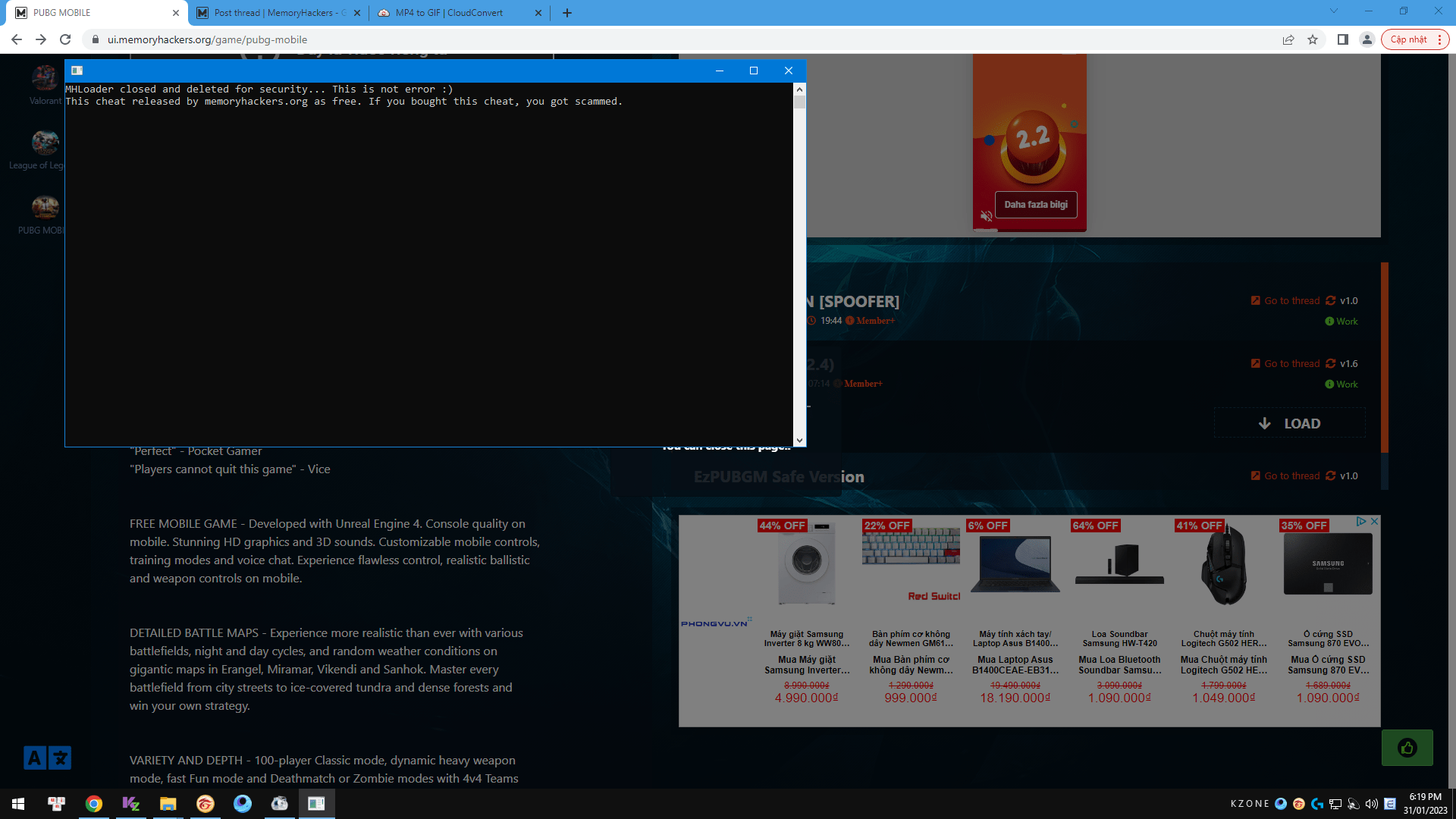The width and height of the screenshot is (1456, 819).
Task: Open the clock and calendar flyout
Action: click(x=1425, y=804)
